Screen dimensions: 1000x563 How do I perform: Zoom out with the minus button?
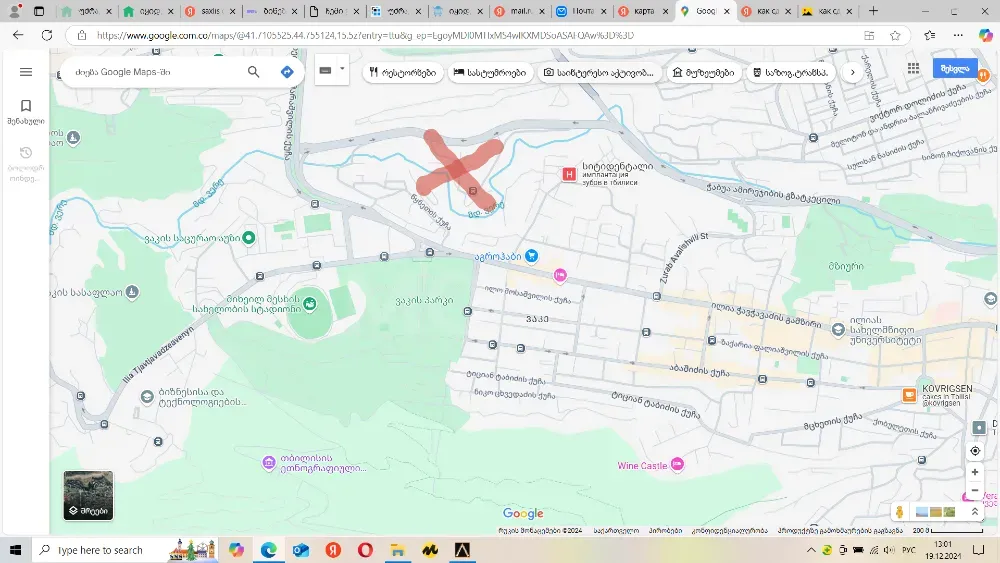click(x=975, y=490)
